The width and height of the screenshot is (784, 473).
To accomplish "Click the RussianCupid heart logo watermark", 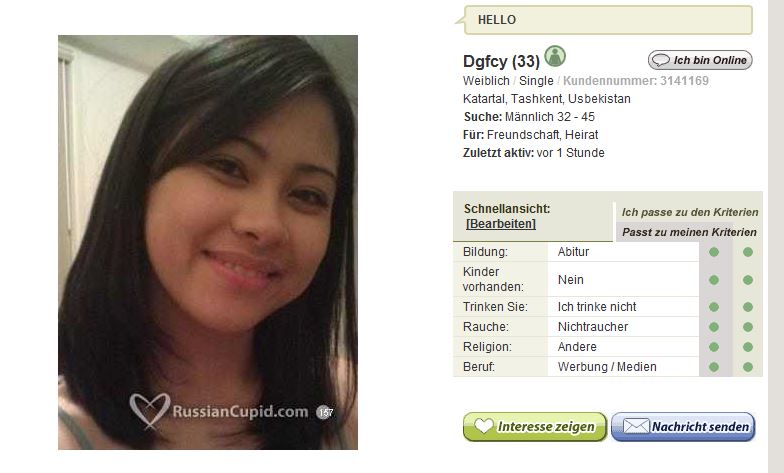I will click(x=150, y=411).
